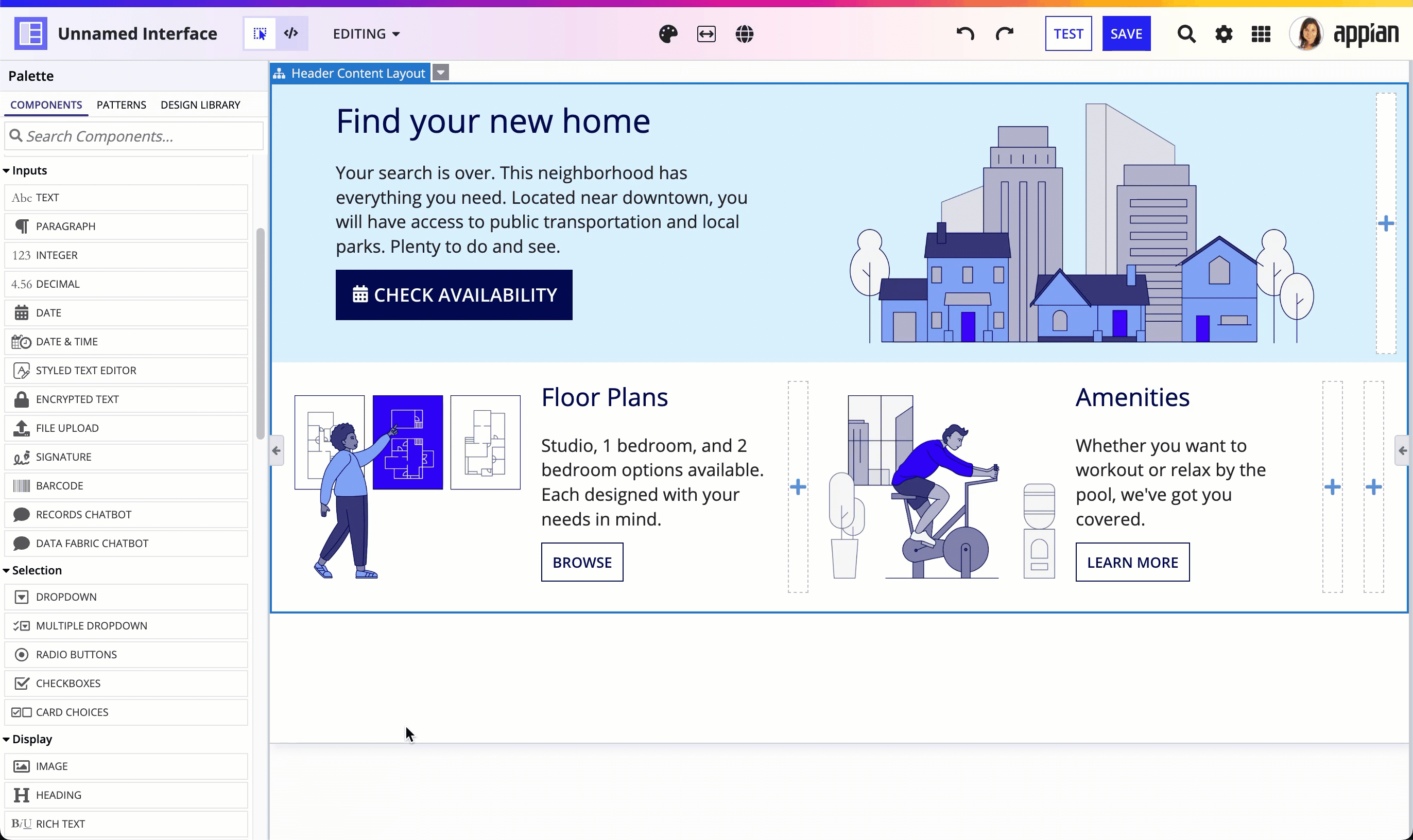Switch to the PATTERNS tab
1413x840 pixels.
pos(121,104)
